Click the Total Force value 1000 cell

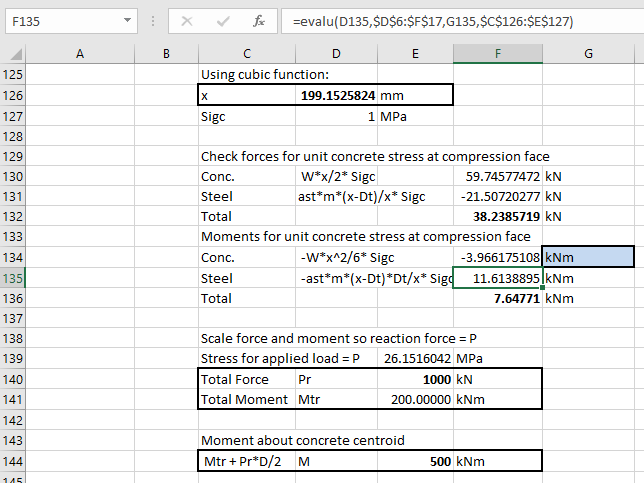415,380
